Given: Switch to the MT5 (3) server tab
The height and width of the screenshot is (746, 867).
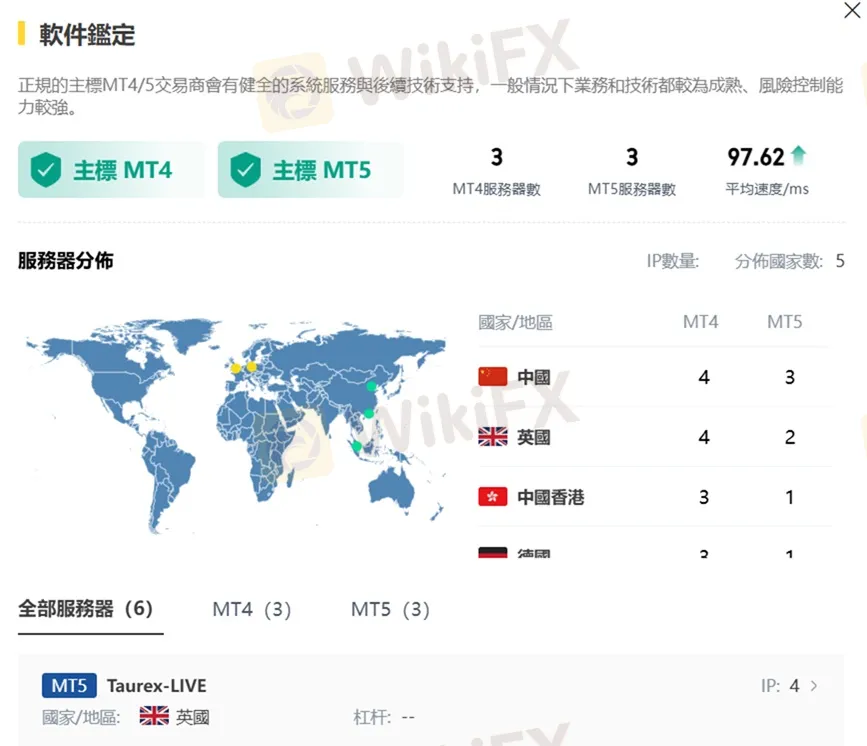Looking at the screenshot, I should tap(388, 607).
